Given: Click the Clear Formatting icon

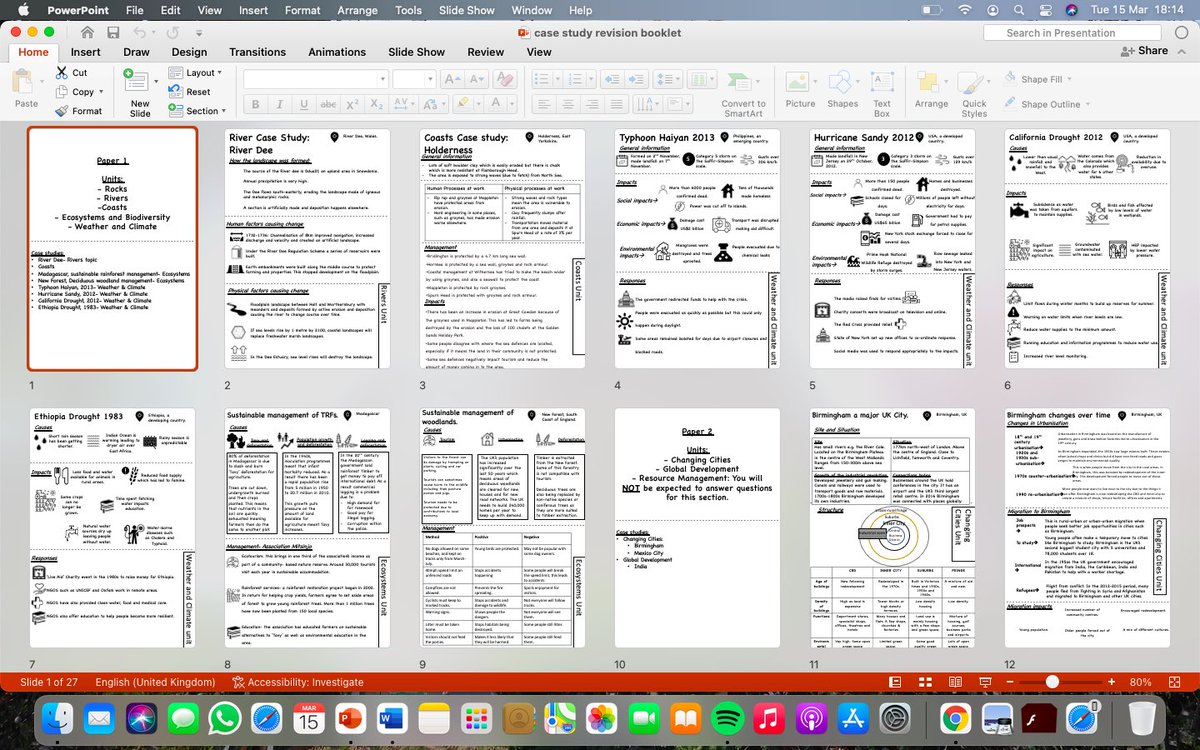Looking at the screenshot, I should pyautogui.click(x=505, y=79).
